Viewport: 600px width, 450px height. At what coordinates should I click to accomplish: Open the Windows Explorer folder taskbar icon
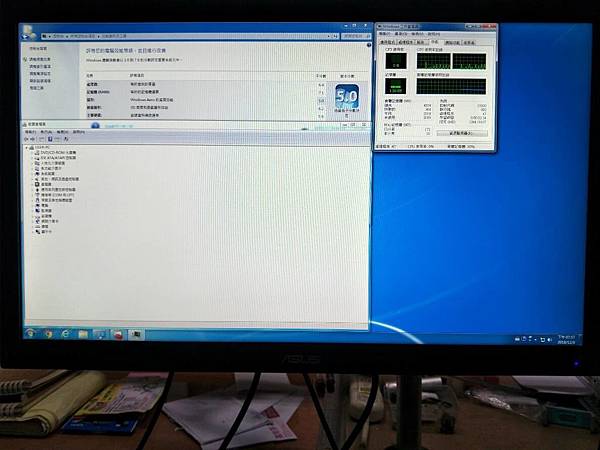point(83,334)
